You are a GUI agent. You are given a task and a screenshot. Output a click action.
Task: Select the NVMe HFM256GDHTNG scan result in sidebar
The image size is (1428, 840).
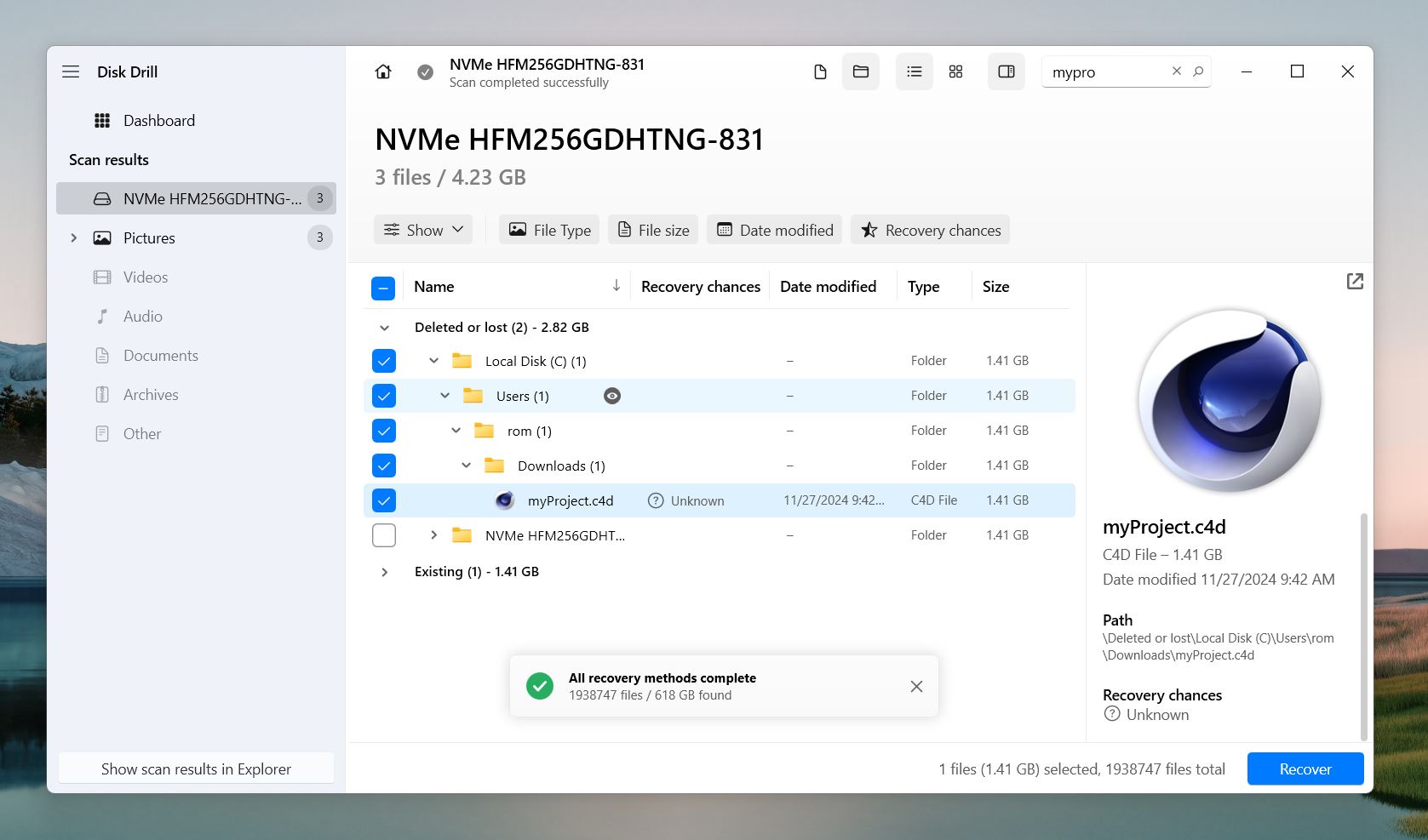point(196,198)
